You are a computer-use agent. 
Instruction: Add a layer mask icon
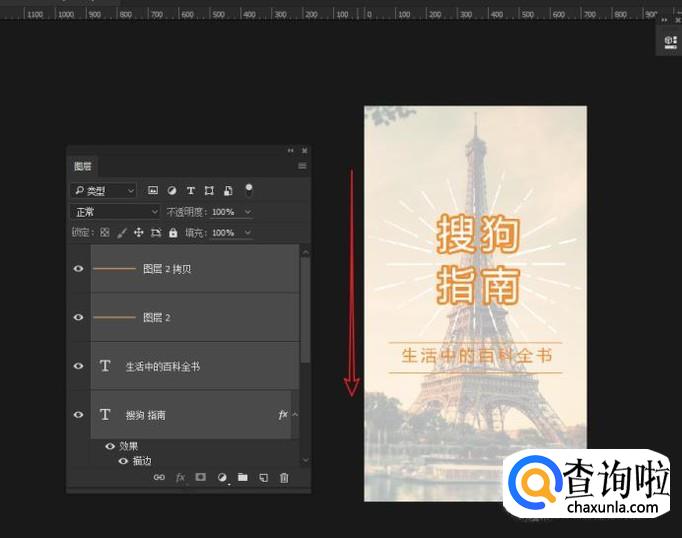(x=201, y=477)
